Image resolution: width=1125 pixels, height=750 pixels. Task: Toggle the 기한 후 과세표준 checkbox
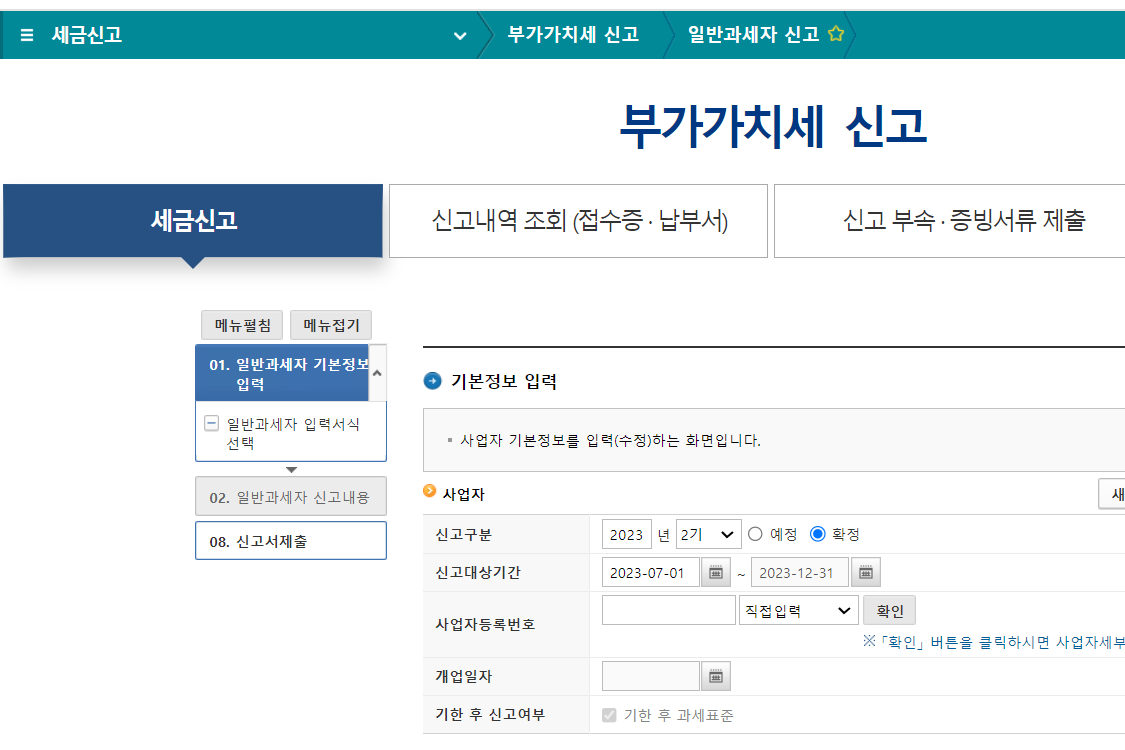pyautogui.click(x=609, y=715)
